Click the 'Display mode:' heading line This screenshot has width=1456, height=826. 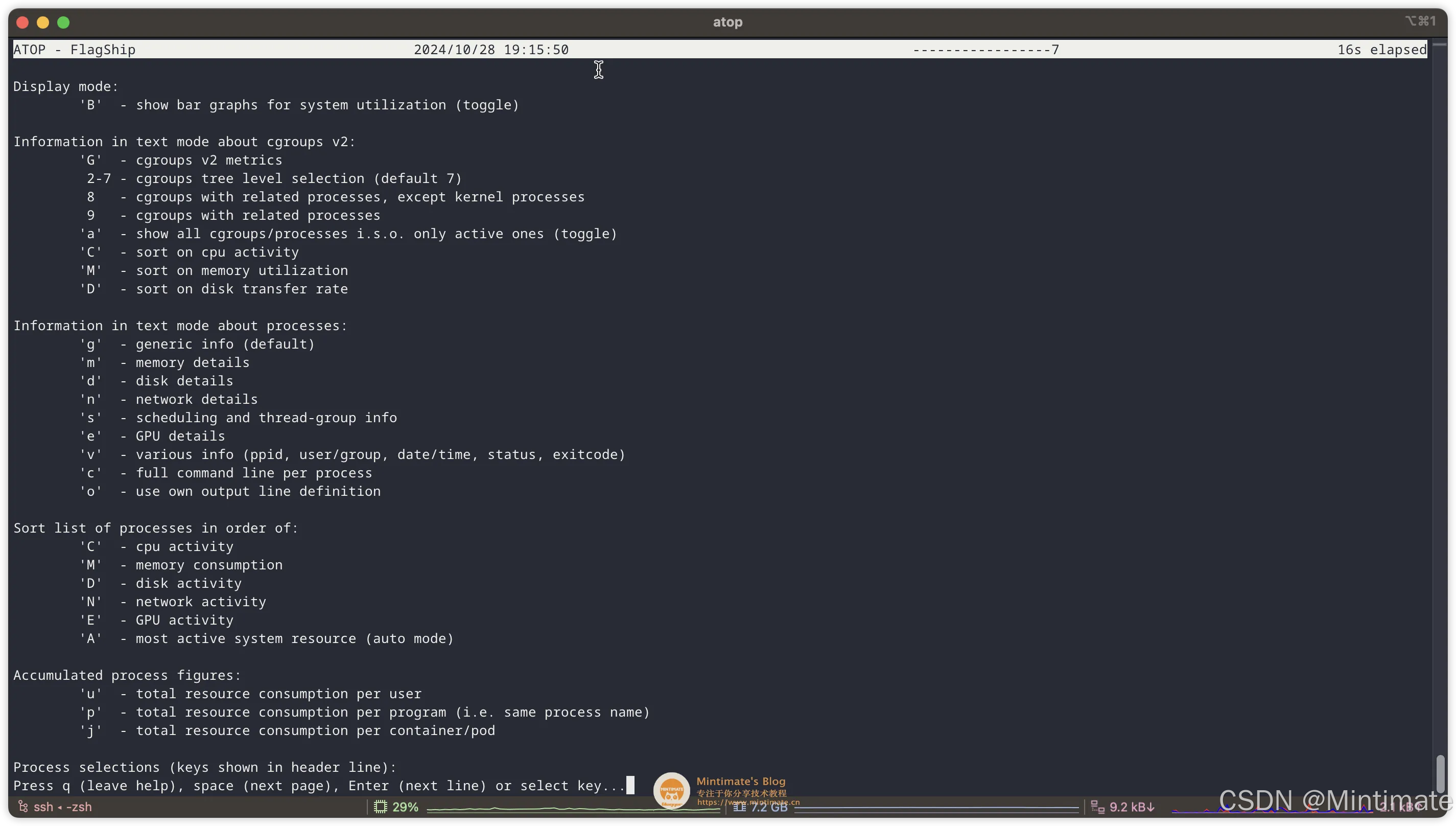pyautogui.click(x=66, y=86)
